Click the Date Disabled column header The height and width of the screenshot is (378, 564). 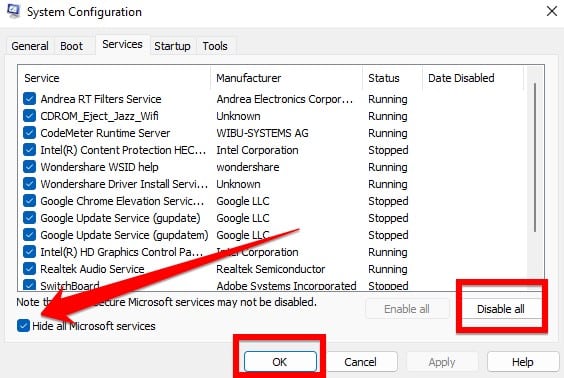pyautogui.click(x=473, y=78)
